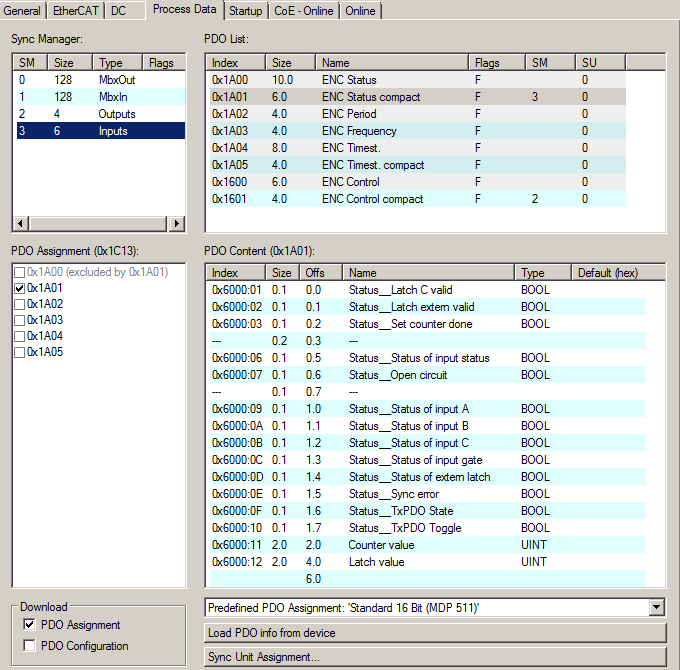The width and height of the screenshot is (680, 670).
Task: Select PDO 0x1A01 ENC Status compact row
Action: (418, 97)
